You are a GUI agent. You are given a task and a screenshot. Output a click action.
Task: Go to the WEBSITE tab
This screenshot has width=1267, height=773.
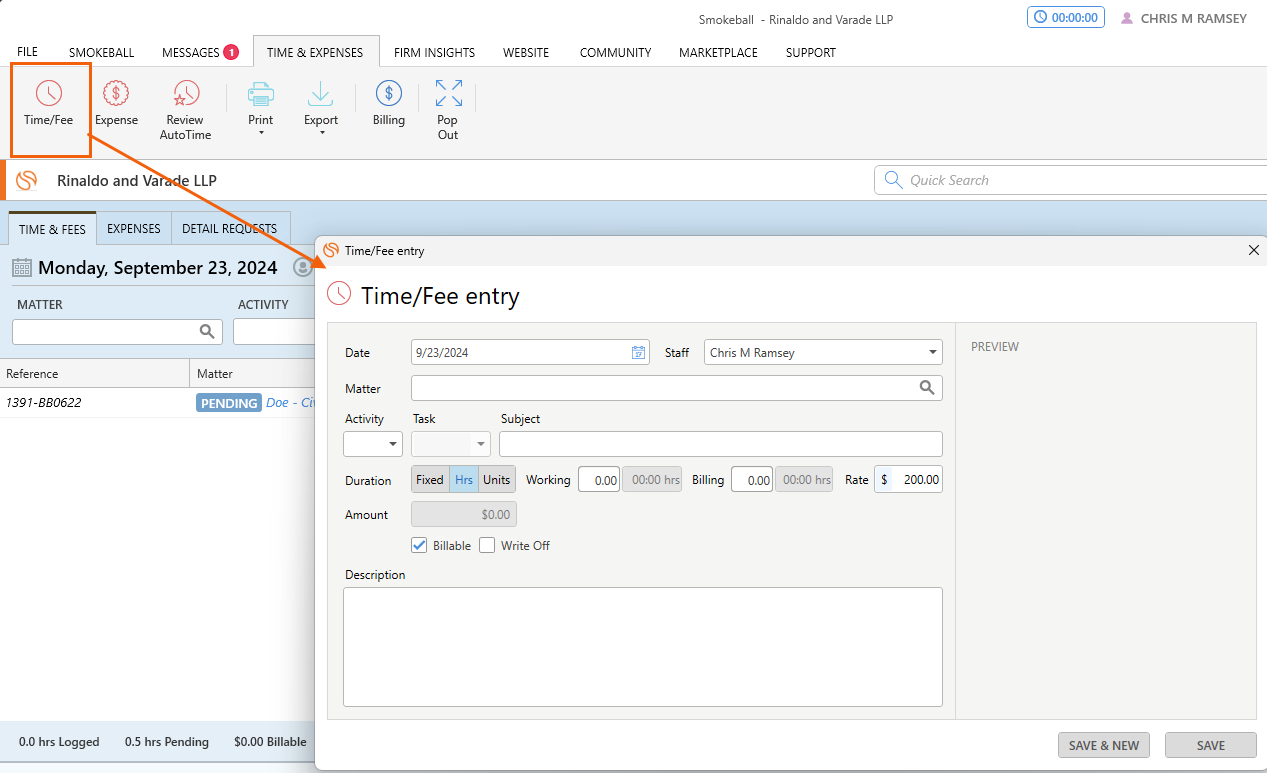(x=526, y=52)
